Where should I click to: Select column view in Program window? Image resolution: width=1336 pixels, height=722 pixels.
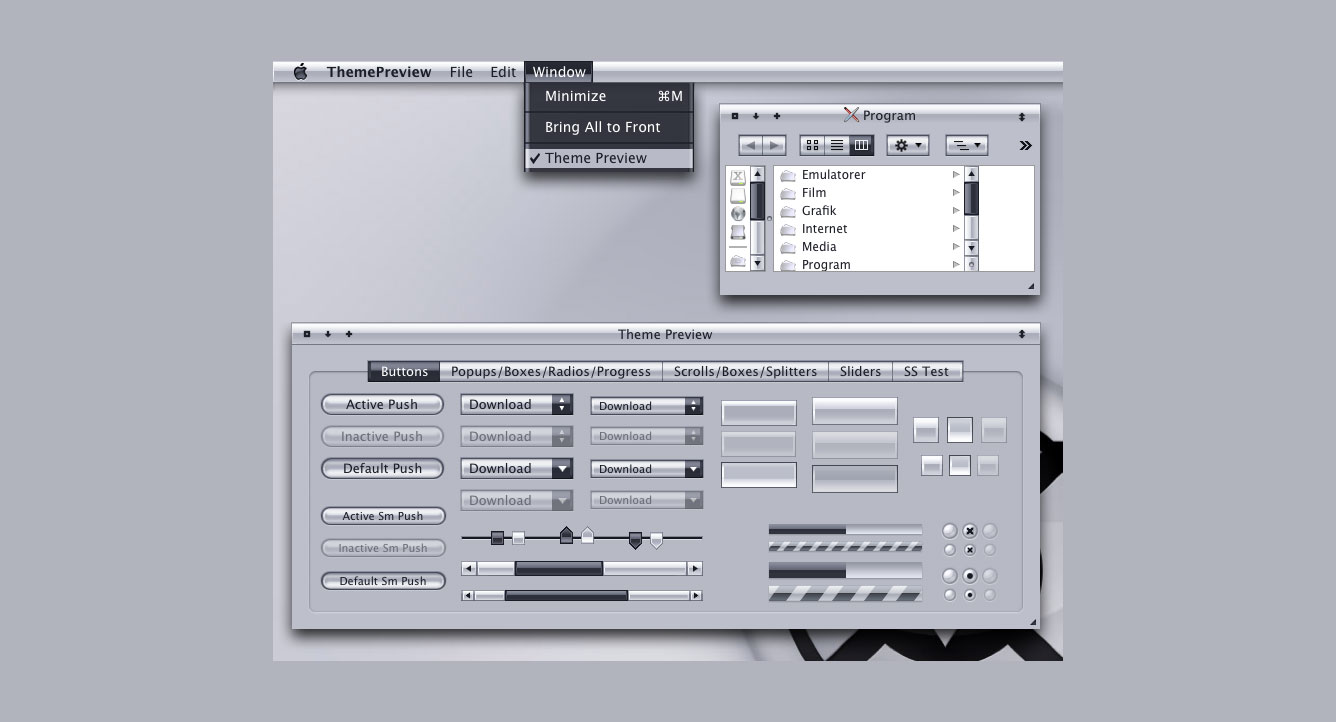click(x=861, y=145)
